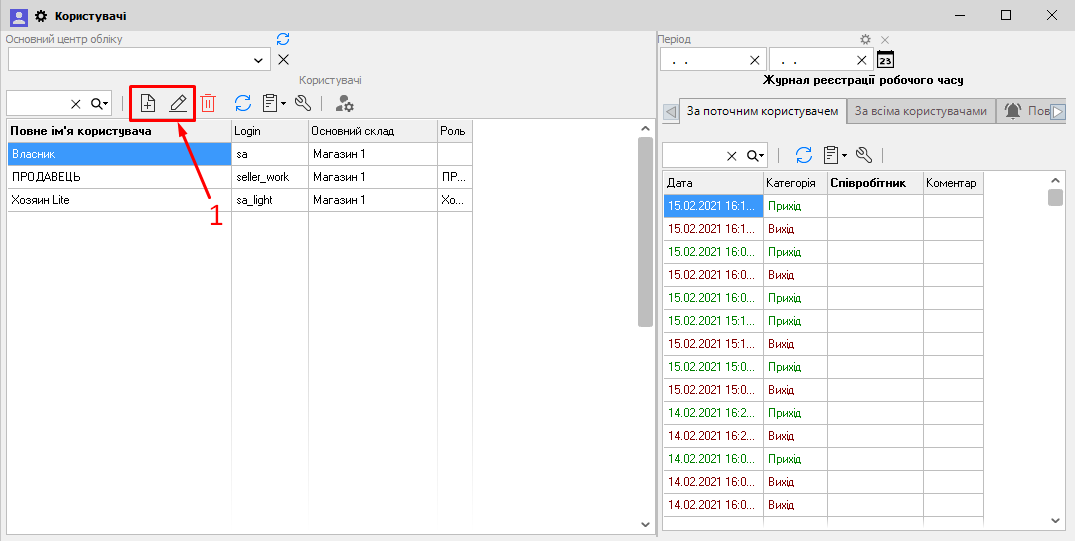Expand the Основний центр обліку dropdown
The height and width of the screenshot is (541, 1075).
point(259,60)
